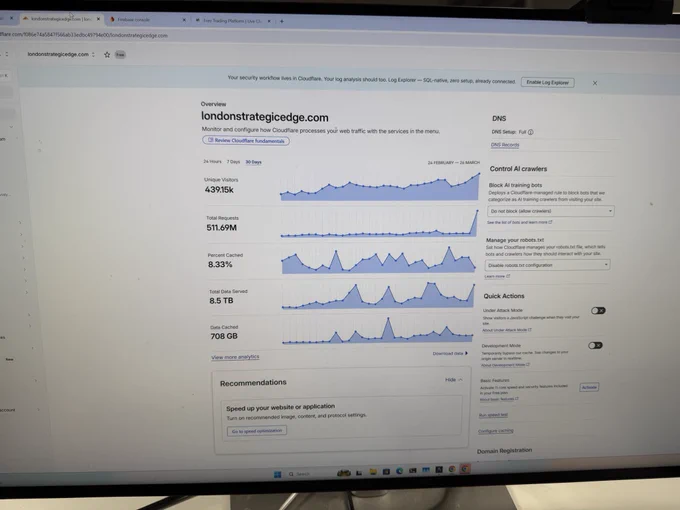680x510 pixels.
Task: Star the londonstrategicedge.com domain
Action: [x=107, y=55]
